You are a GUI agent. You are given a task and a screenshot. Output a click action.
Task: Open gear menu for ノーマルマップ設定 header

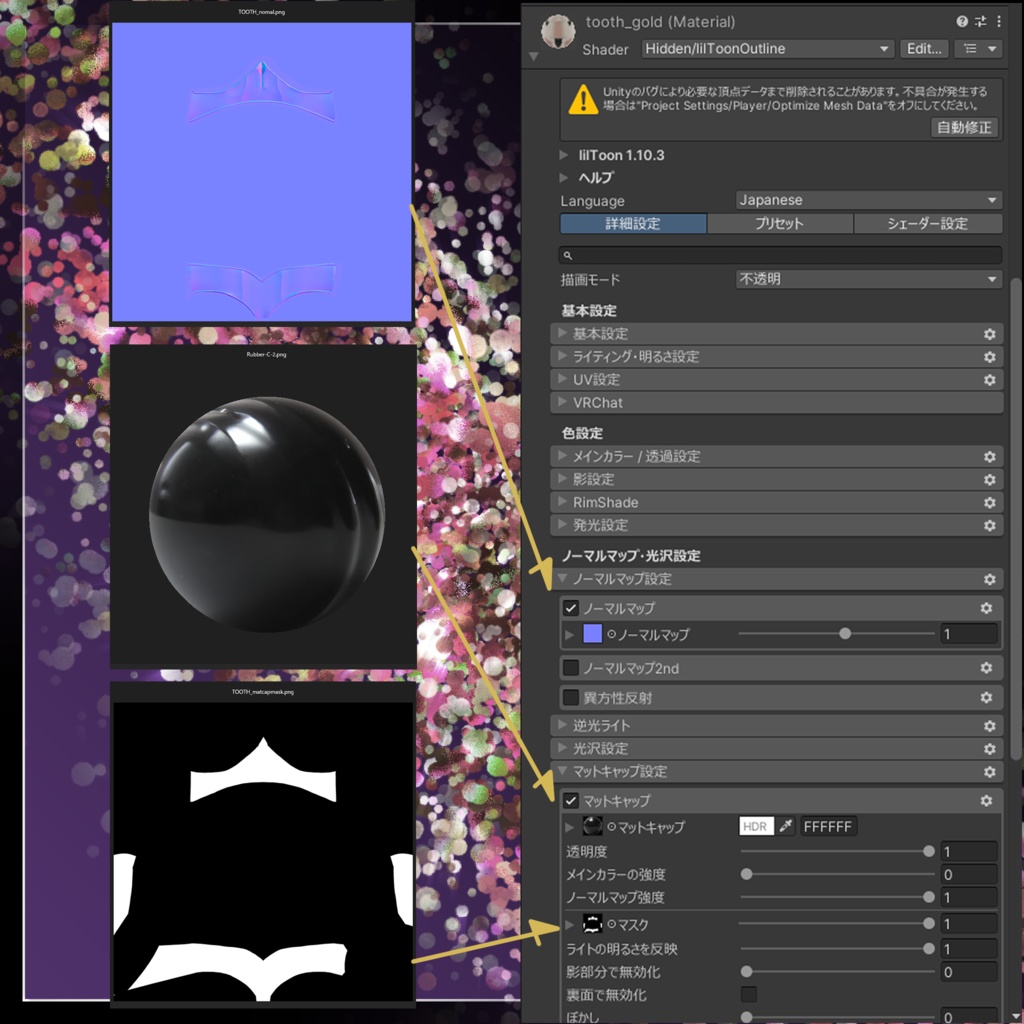[x=989, y=579]
